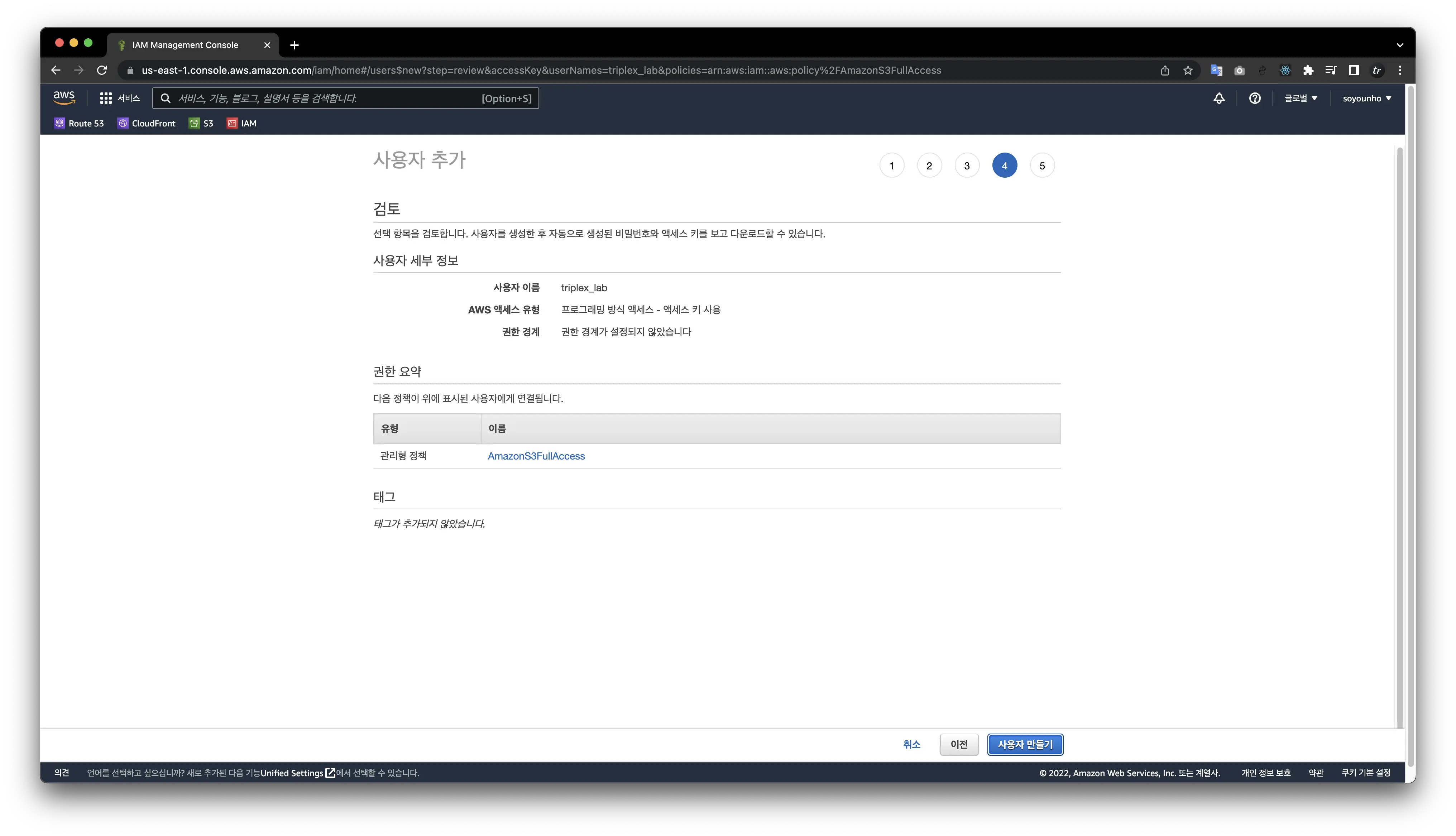1456x836 pixels.
Task: Go to wizard step 3
Action: [967, 166]
